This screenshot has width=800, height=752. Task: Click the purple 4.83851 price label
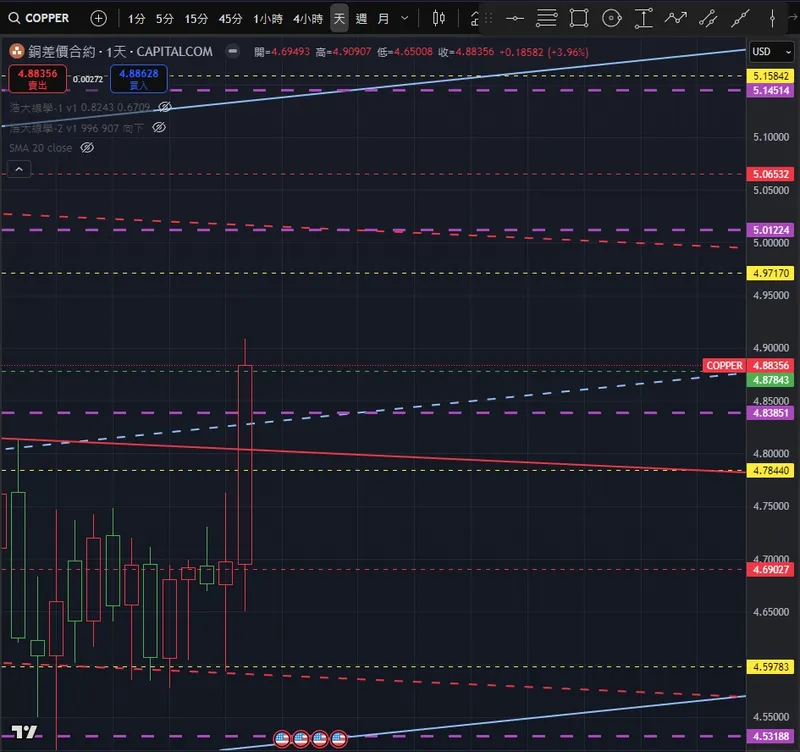point(770,413)
